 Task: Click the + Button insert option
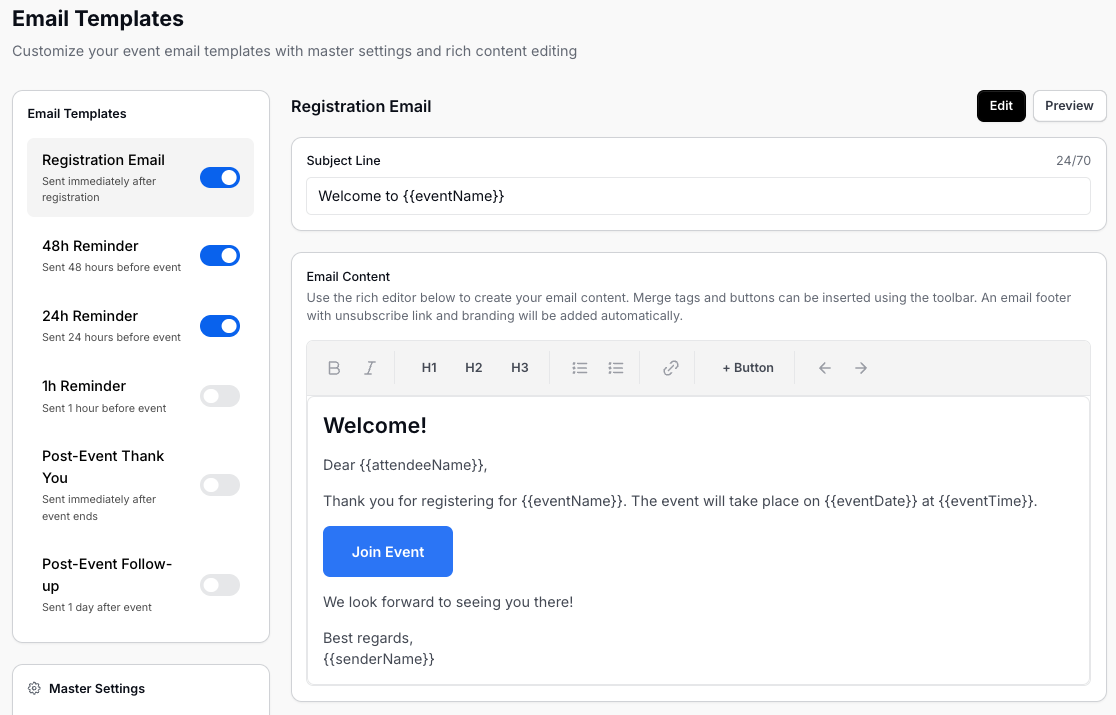click(x=748, y=368)
